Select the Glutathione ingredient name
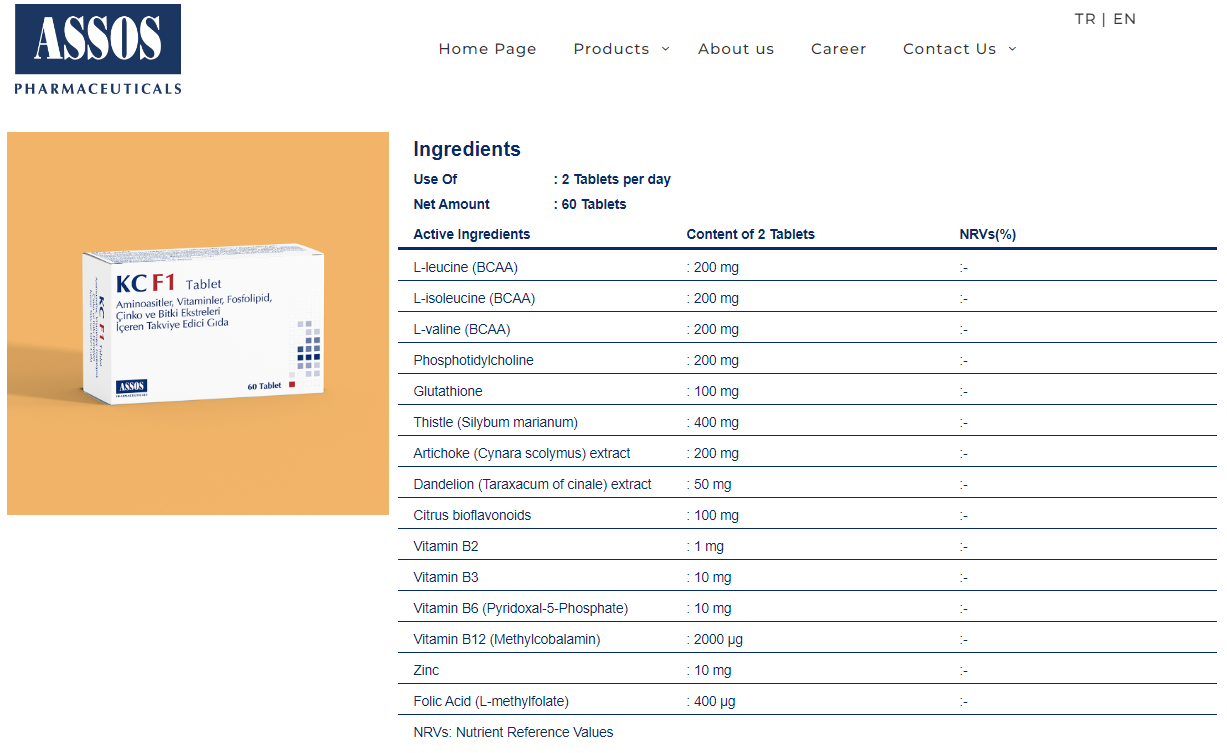 click(448, 392)
